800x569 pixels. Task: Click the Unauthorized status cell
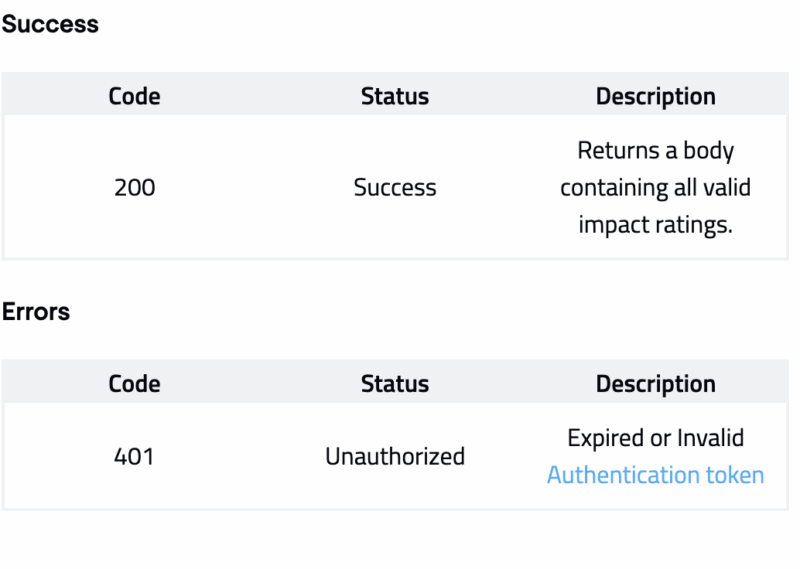click(395, 456)
